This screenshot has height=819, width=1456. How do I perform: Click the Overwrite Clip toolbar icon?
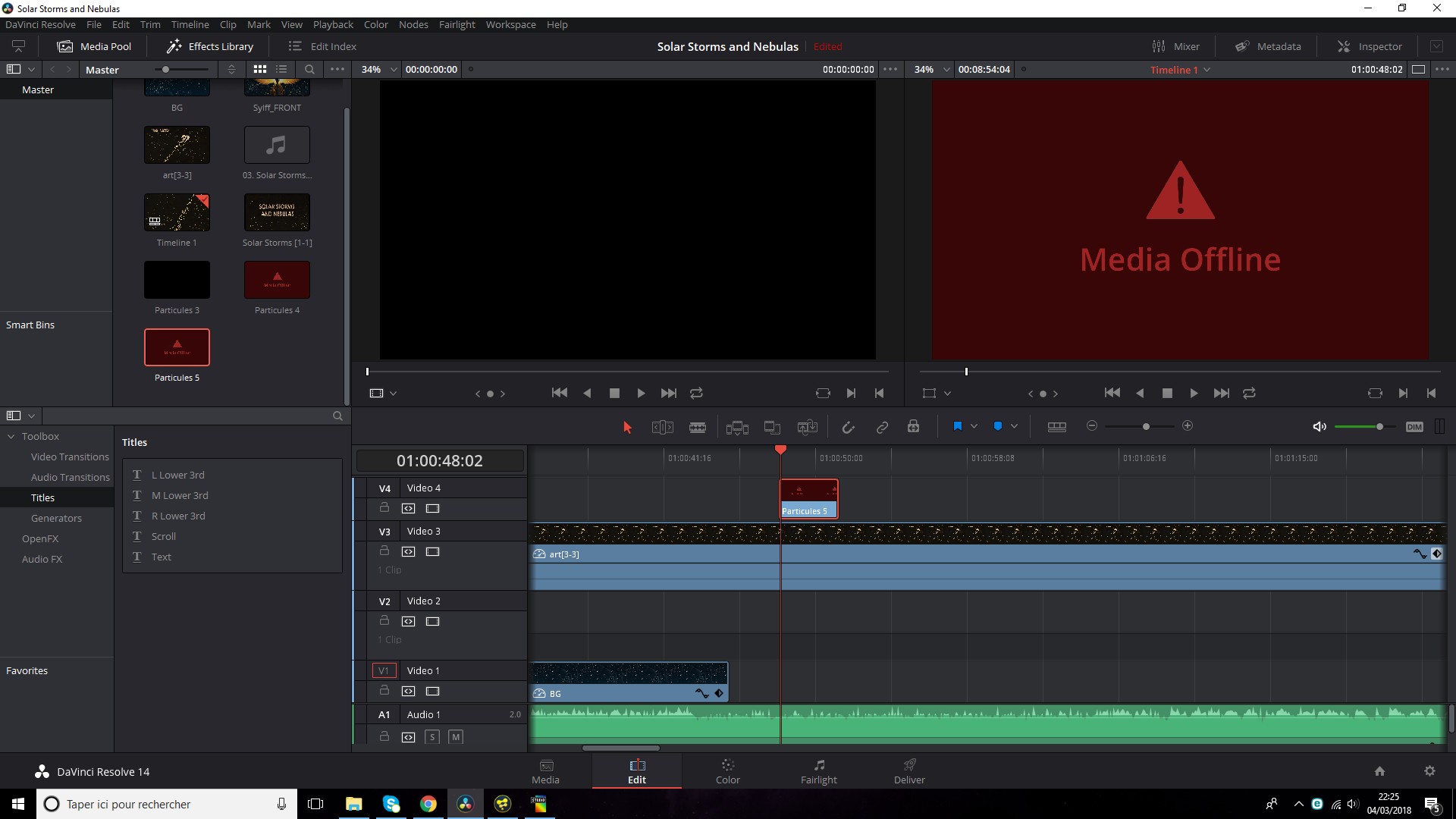click(772, 427)
